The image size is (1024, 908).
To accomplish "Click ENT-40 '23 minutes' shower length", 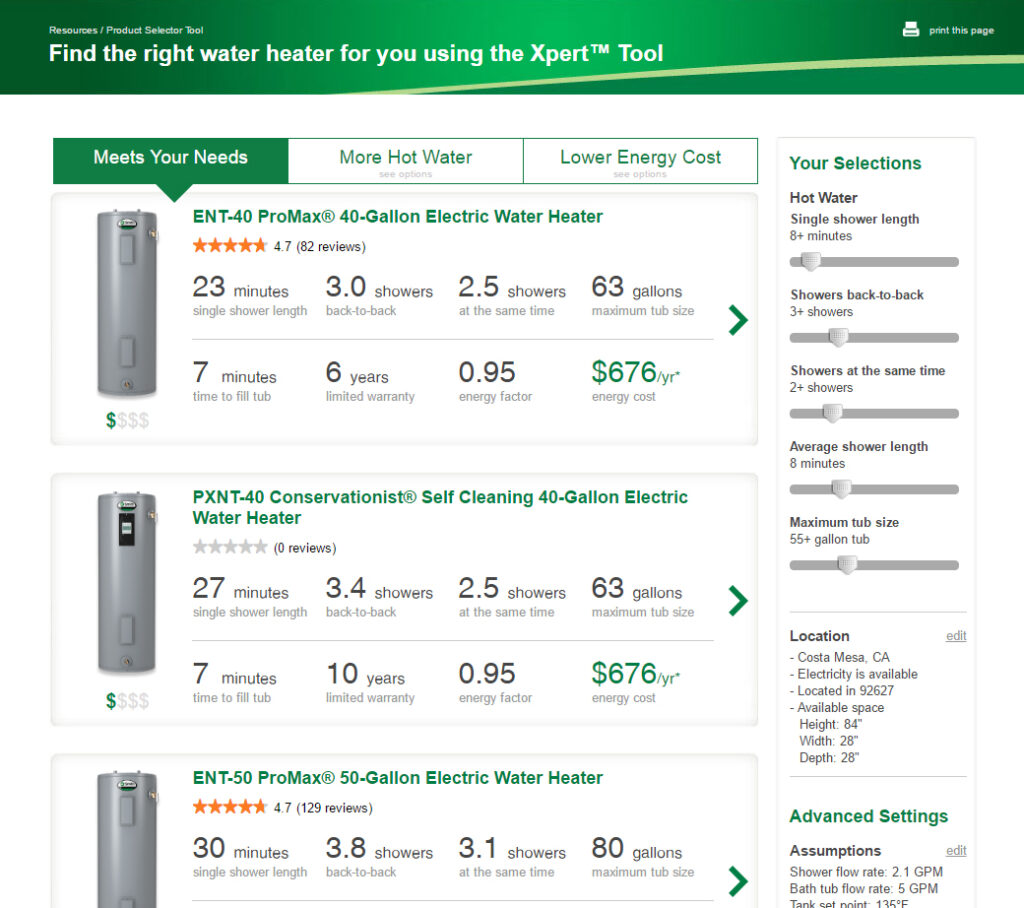I will [x=240, y=287].
